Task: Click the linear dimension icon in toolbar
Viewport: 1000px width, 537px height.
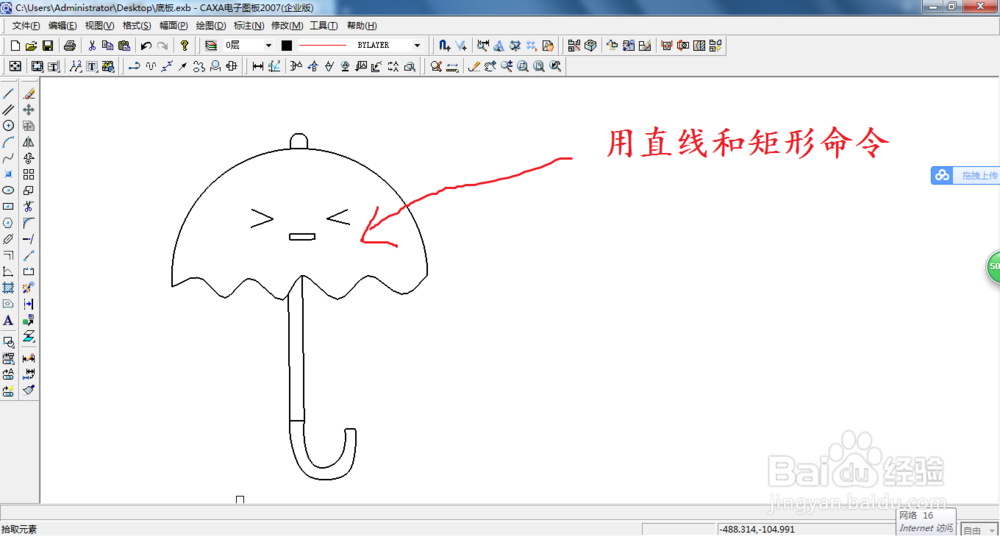Action: point(258,66)
